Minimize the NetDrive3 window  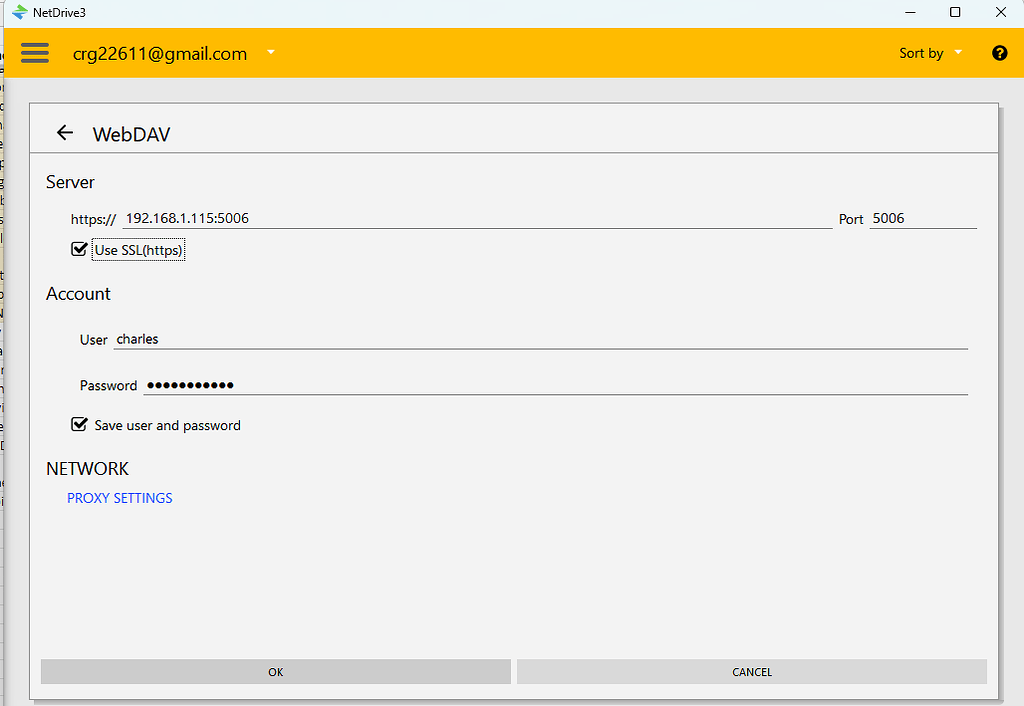coord(909,12)
